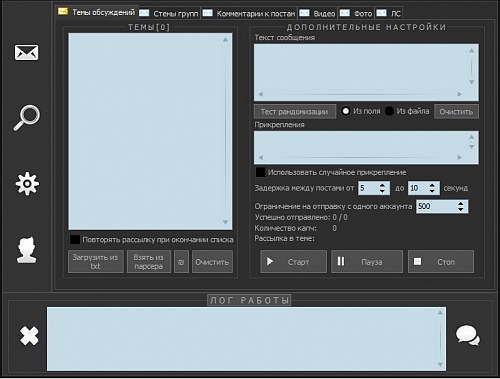
Task: Click down arrow of Лог работы scrollbar
Action: pyautogui.click(x=440, y=365)
